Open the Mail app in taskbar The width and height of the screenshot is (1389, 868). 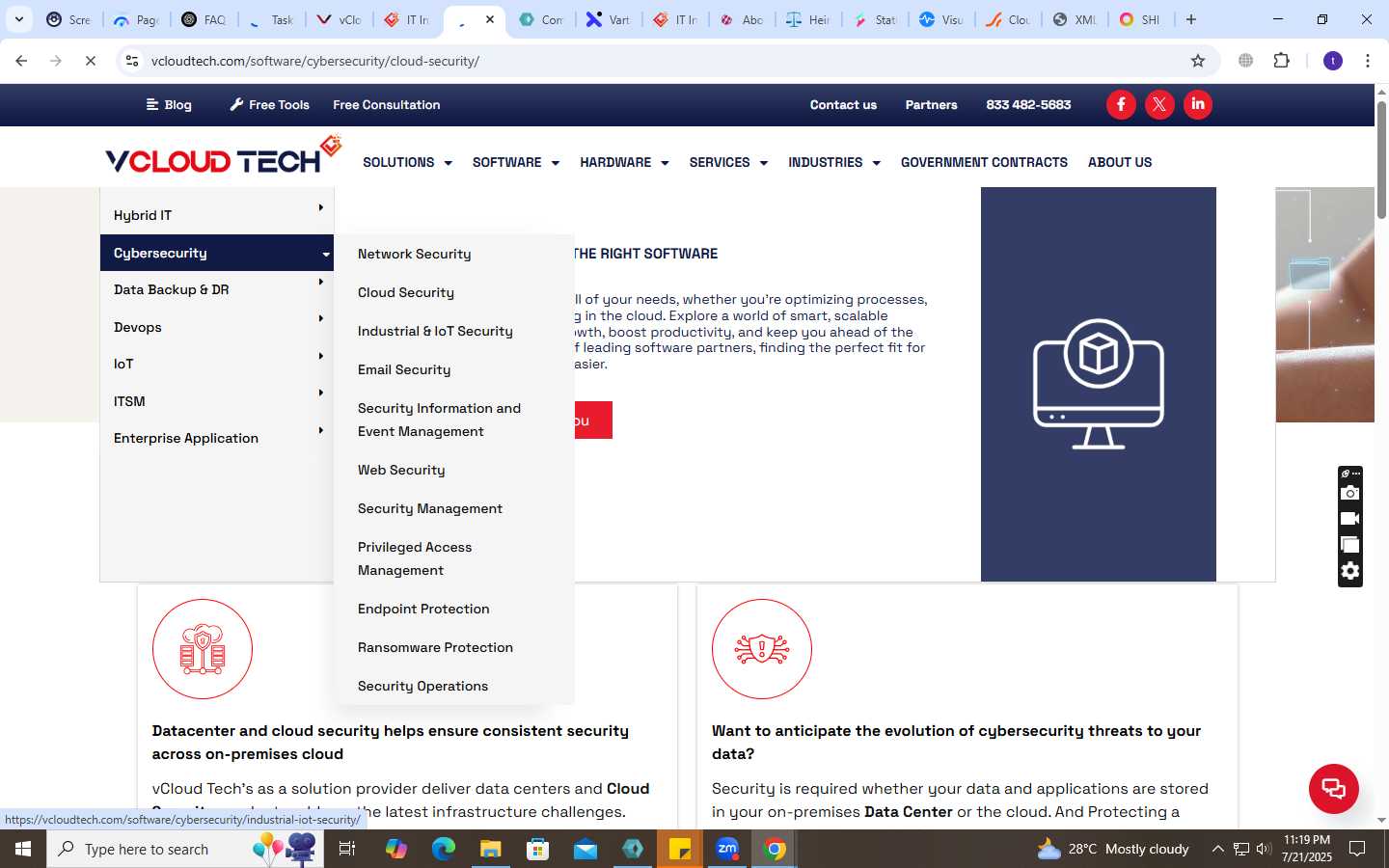coord(586,849)
